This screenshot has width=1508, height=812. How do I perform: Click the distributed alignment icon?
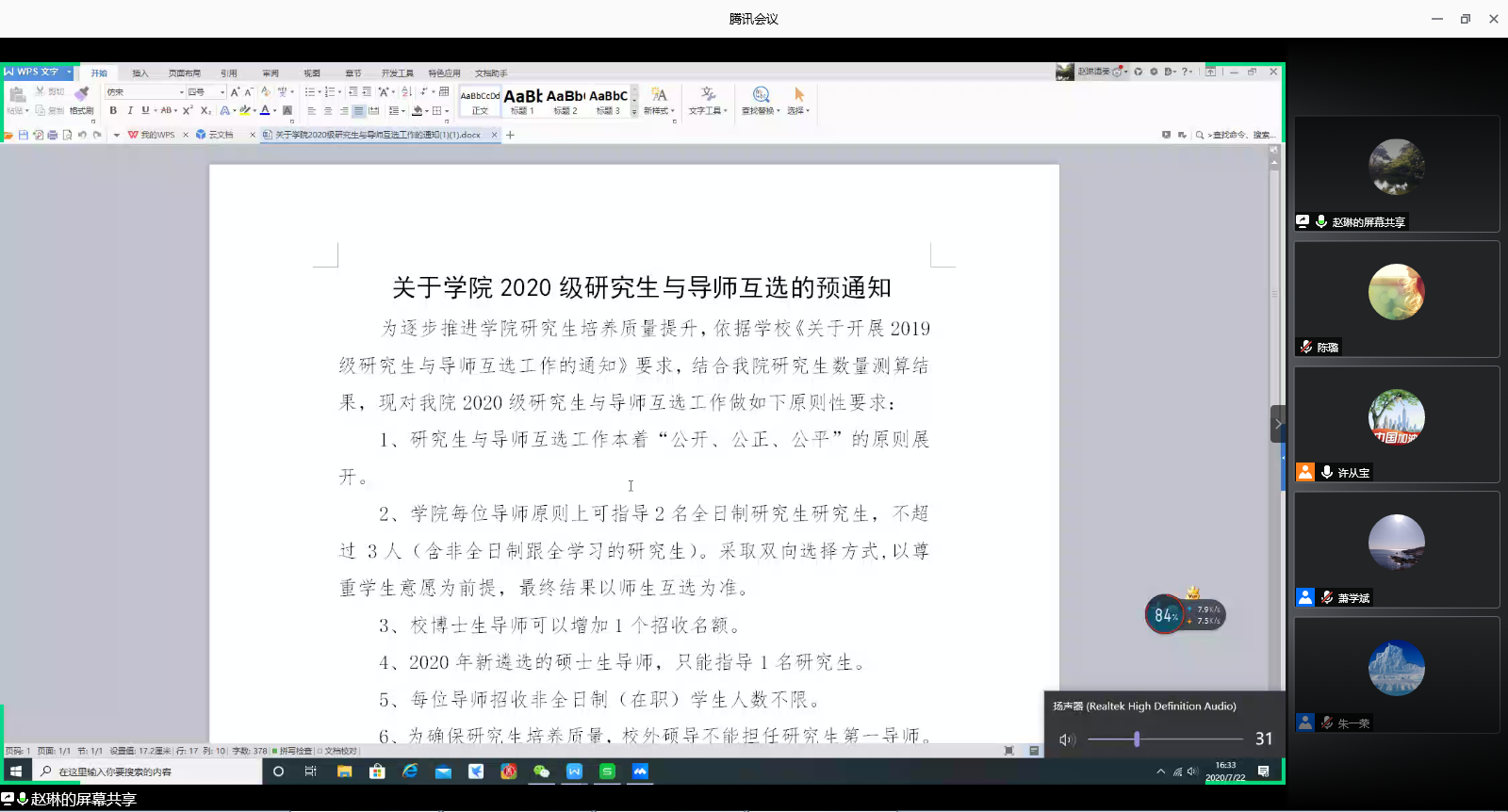[x=374, y=110]
